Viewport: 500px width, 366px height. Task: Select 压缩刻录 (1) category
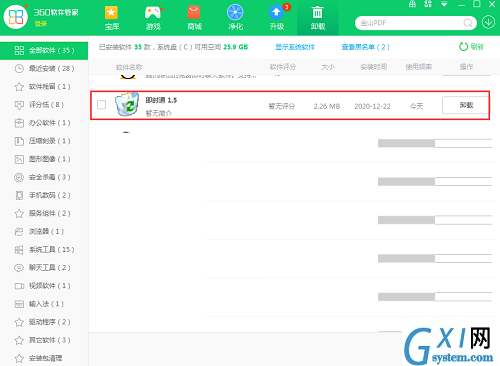click(x=44, y=141)
